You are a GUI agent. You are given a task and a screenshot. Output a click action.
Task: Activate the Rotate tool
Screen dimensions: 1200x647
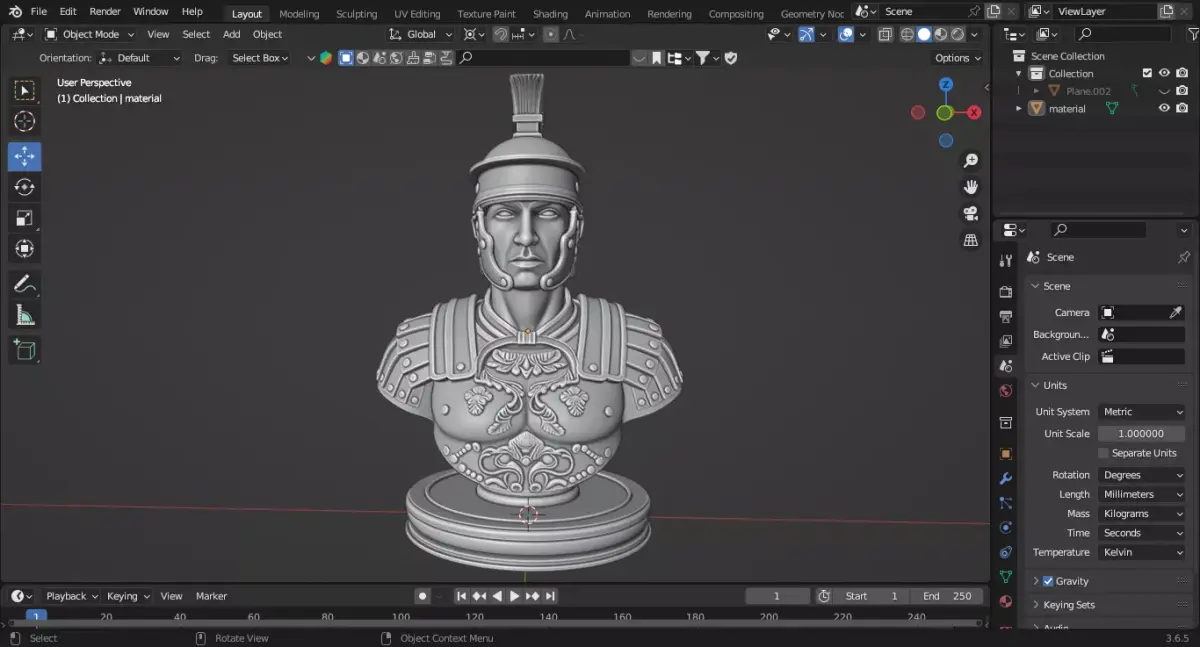point(25,187)
